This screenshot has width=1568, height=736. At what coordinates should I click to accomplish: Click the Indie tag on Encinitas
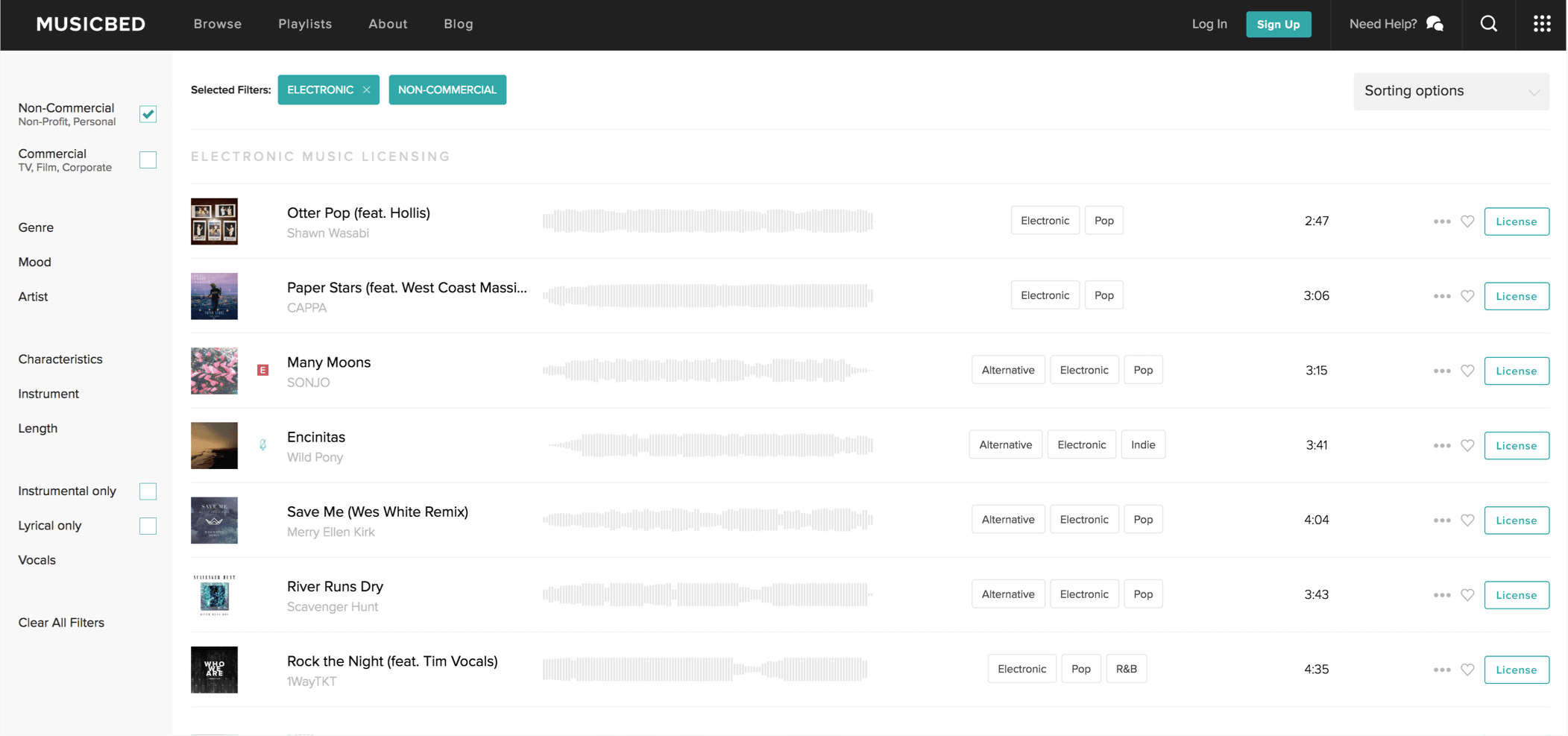[x=1143, y=444]
